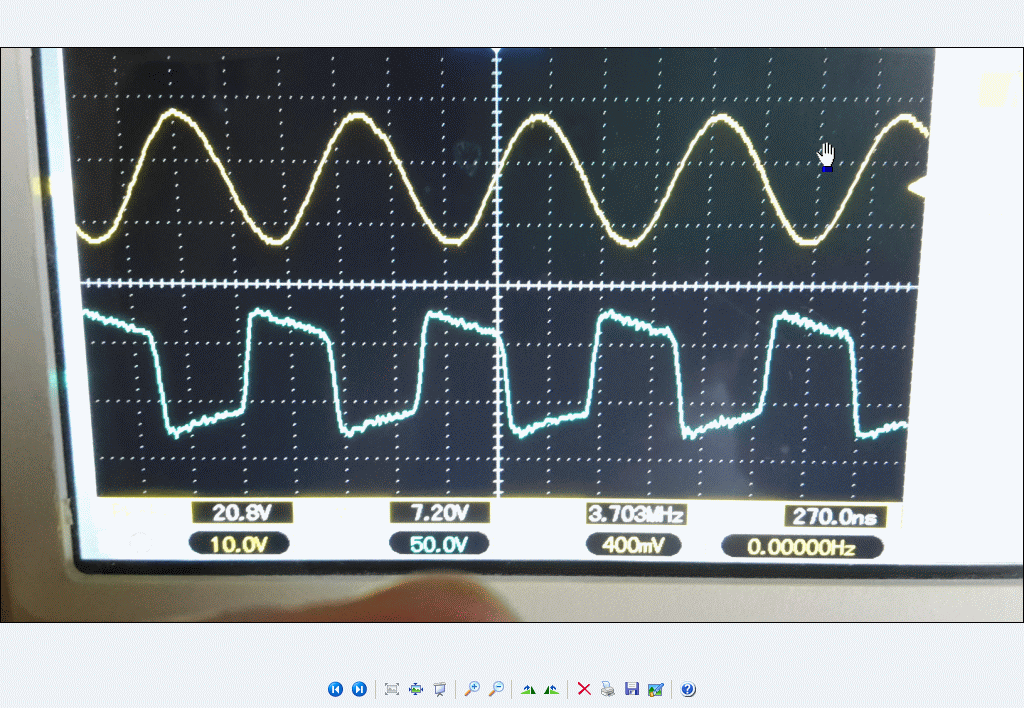Click the cyan 50.0V channel scale label
1024x708 pixels.
(x=439, y=544)
